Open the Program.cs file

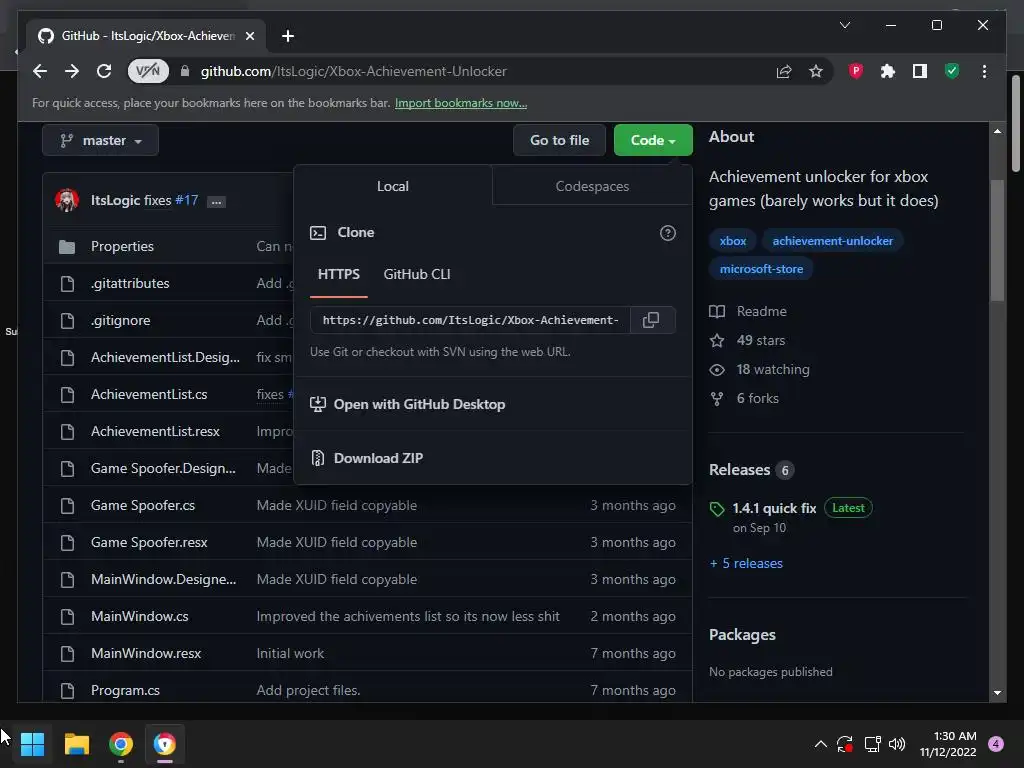(125, 690)
